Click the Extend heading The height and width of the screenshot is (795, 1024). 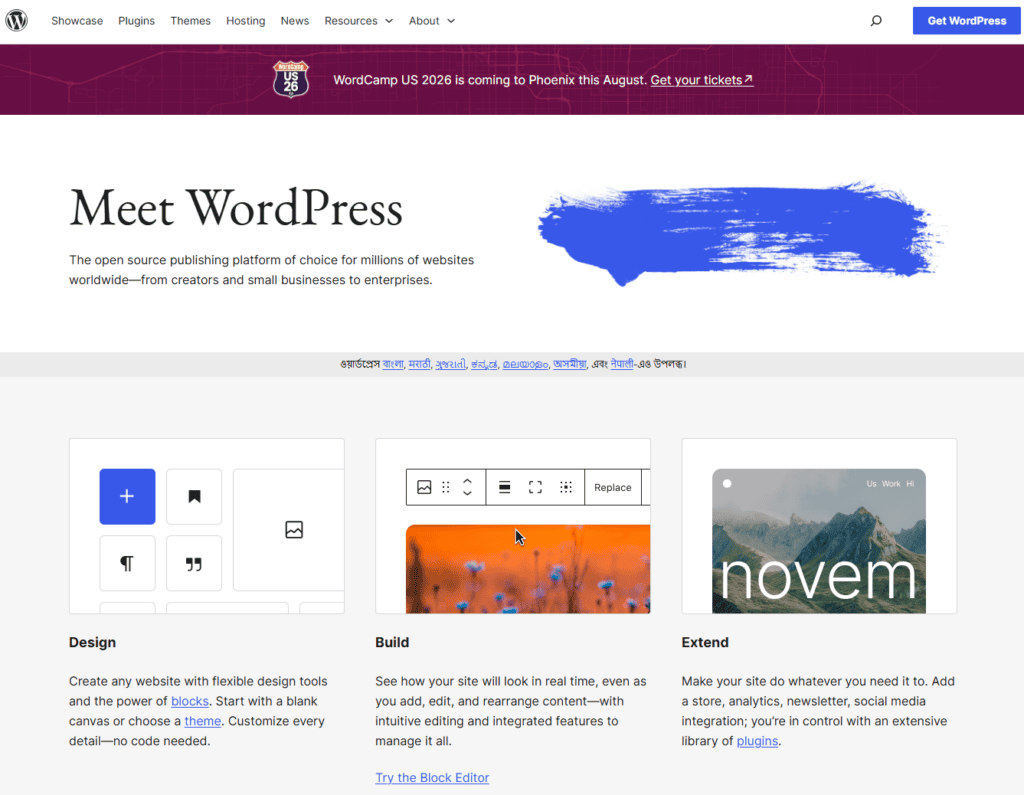click(705, 642)
